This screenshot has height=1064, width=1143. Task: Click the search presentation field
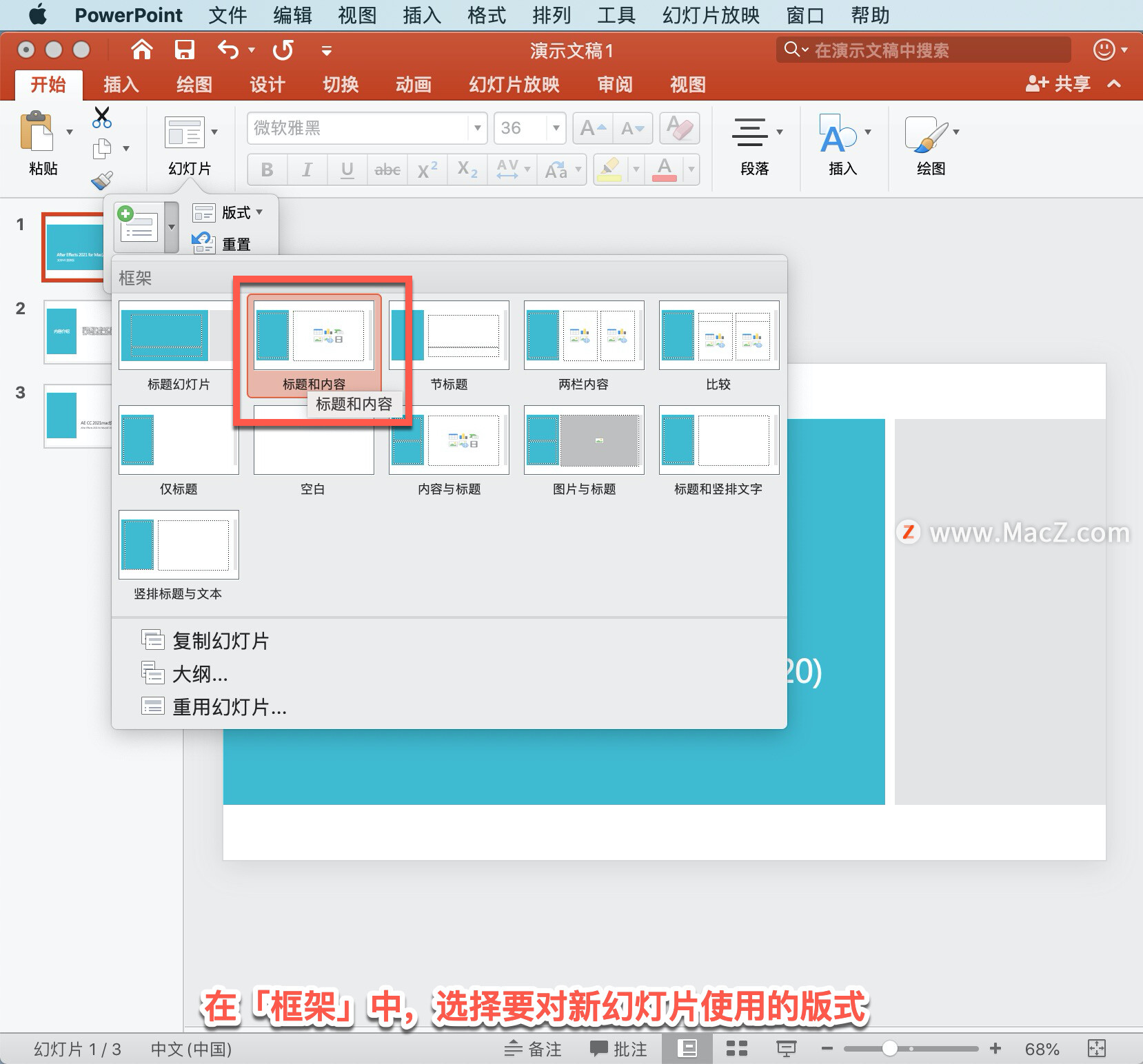[x=924, y=50]
